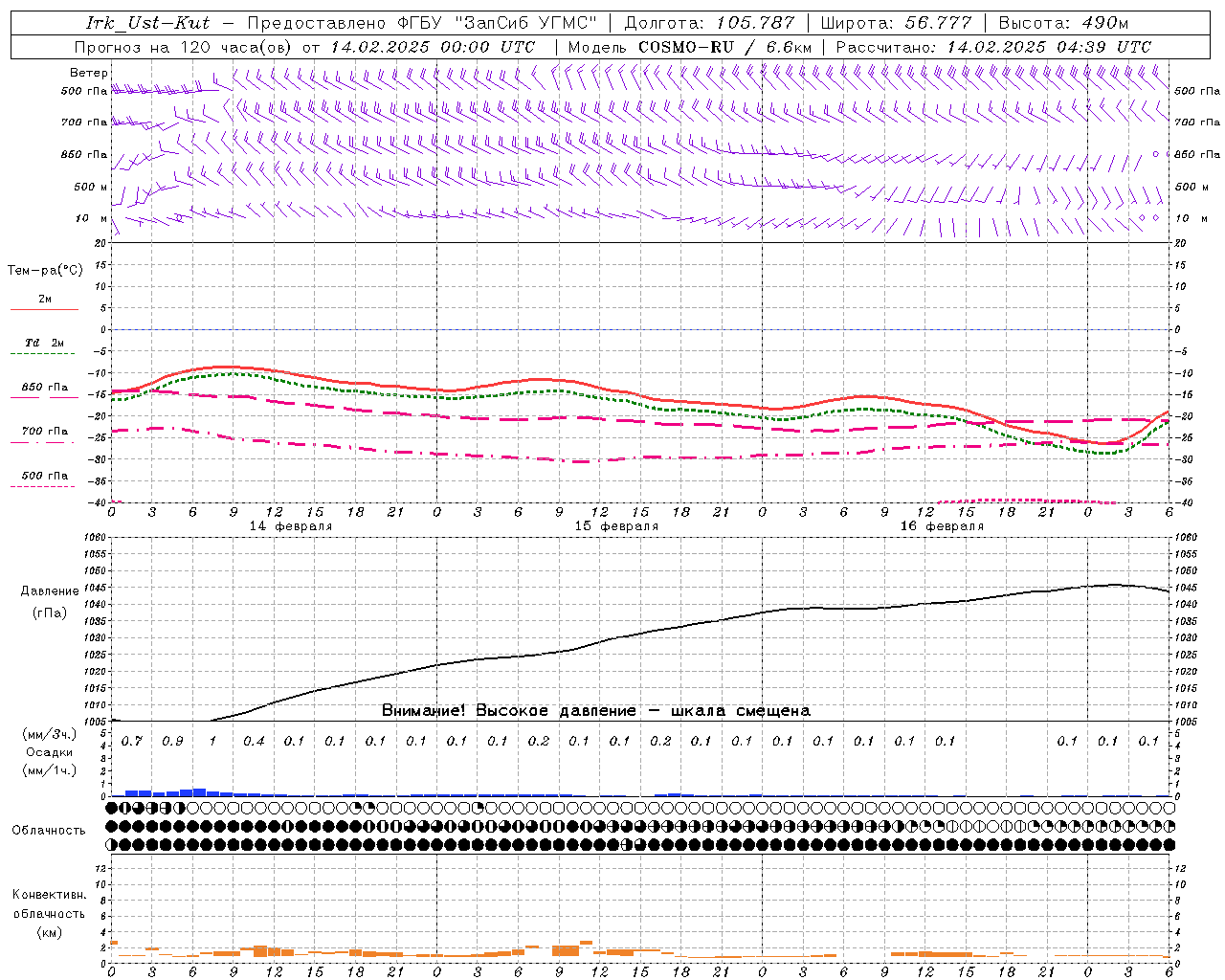Click the forecast length Прогноз на 120 часа(ов)
1225x980 pixels.
click(x=184, y=47)
